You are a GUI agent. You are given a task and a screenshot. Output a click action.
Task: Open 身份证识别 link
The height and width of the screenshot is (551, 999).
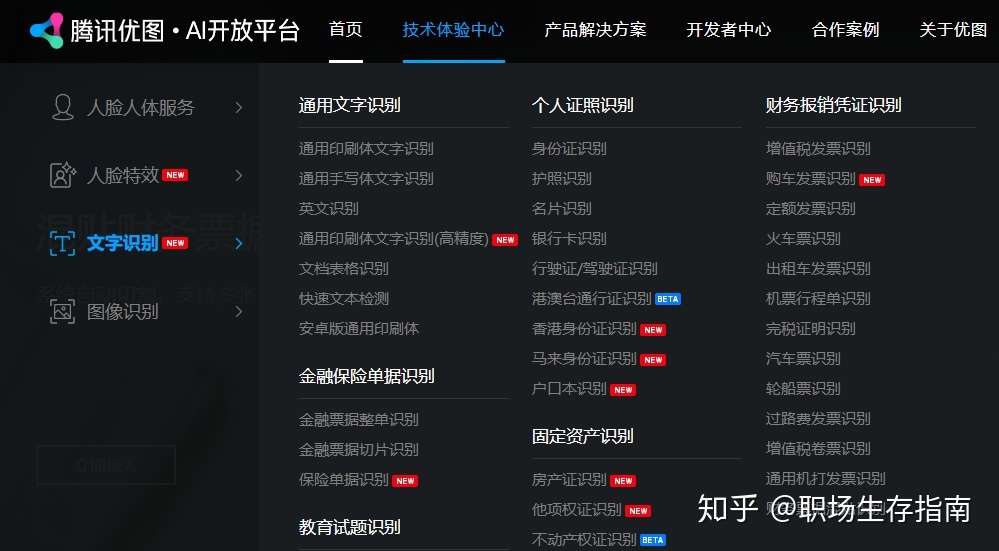pos(569,148)
